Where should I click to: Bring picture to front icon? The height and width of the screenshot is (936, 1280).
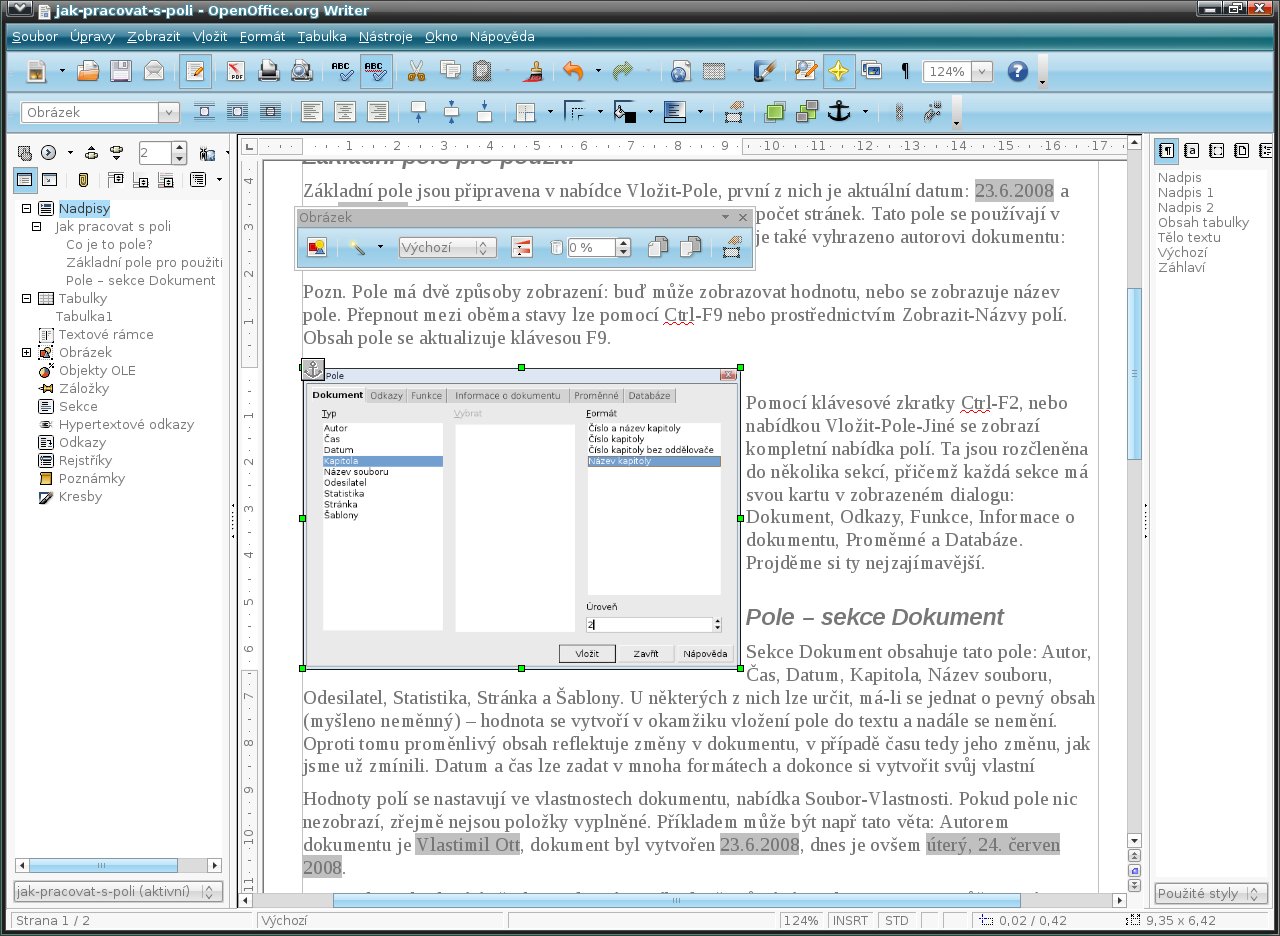point(774,112)
